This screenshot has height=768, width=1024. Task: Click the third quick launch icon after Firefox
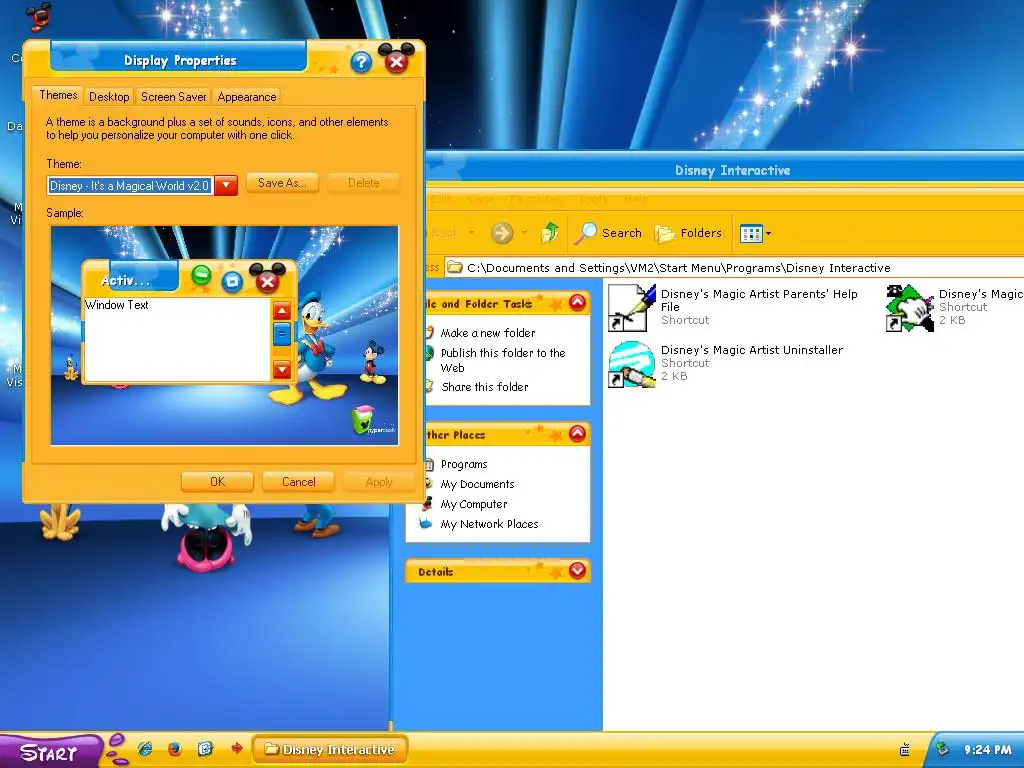tap(205, 748)
